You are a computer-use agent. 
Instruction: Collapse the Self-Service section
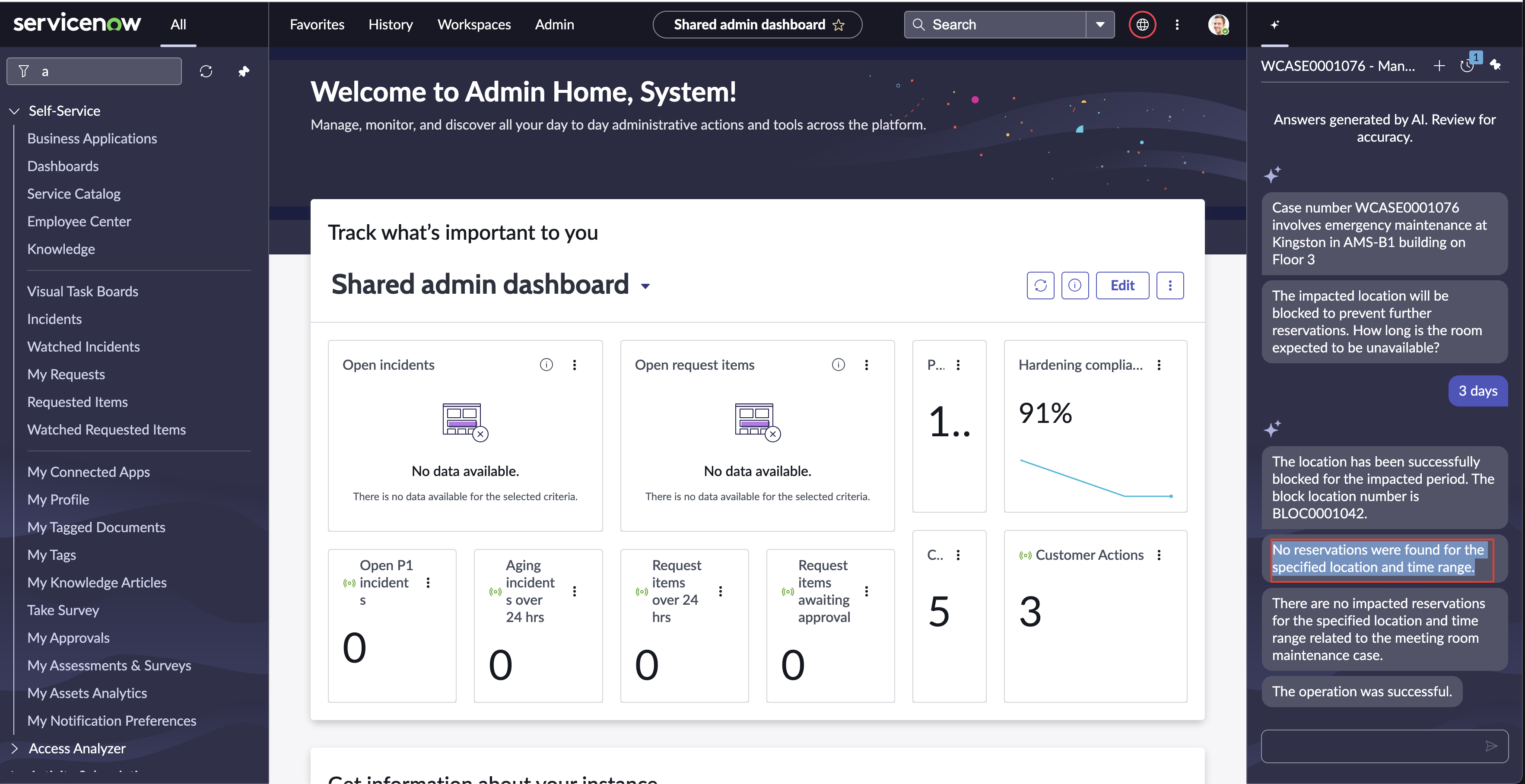[x=15, y=111]
